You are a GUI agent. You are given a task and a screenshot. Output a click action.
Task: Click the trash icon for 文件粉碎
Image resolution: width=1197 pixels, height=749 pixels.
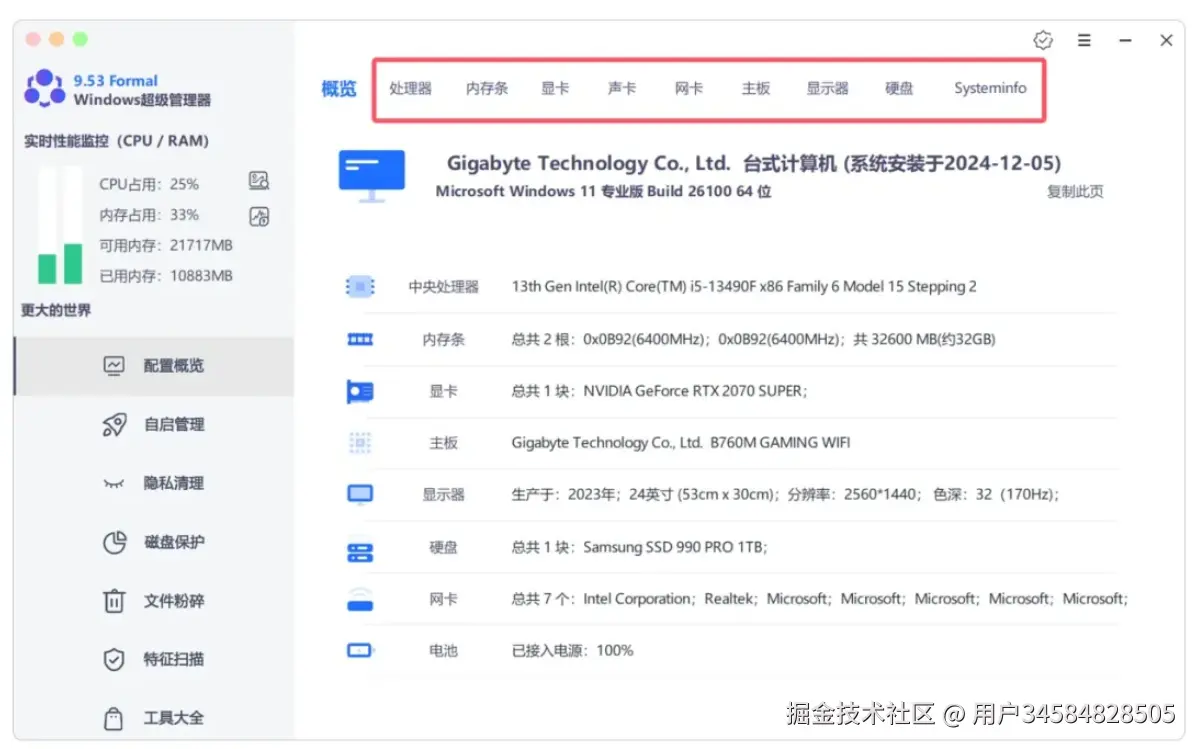pos(114,601)
